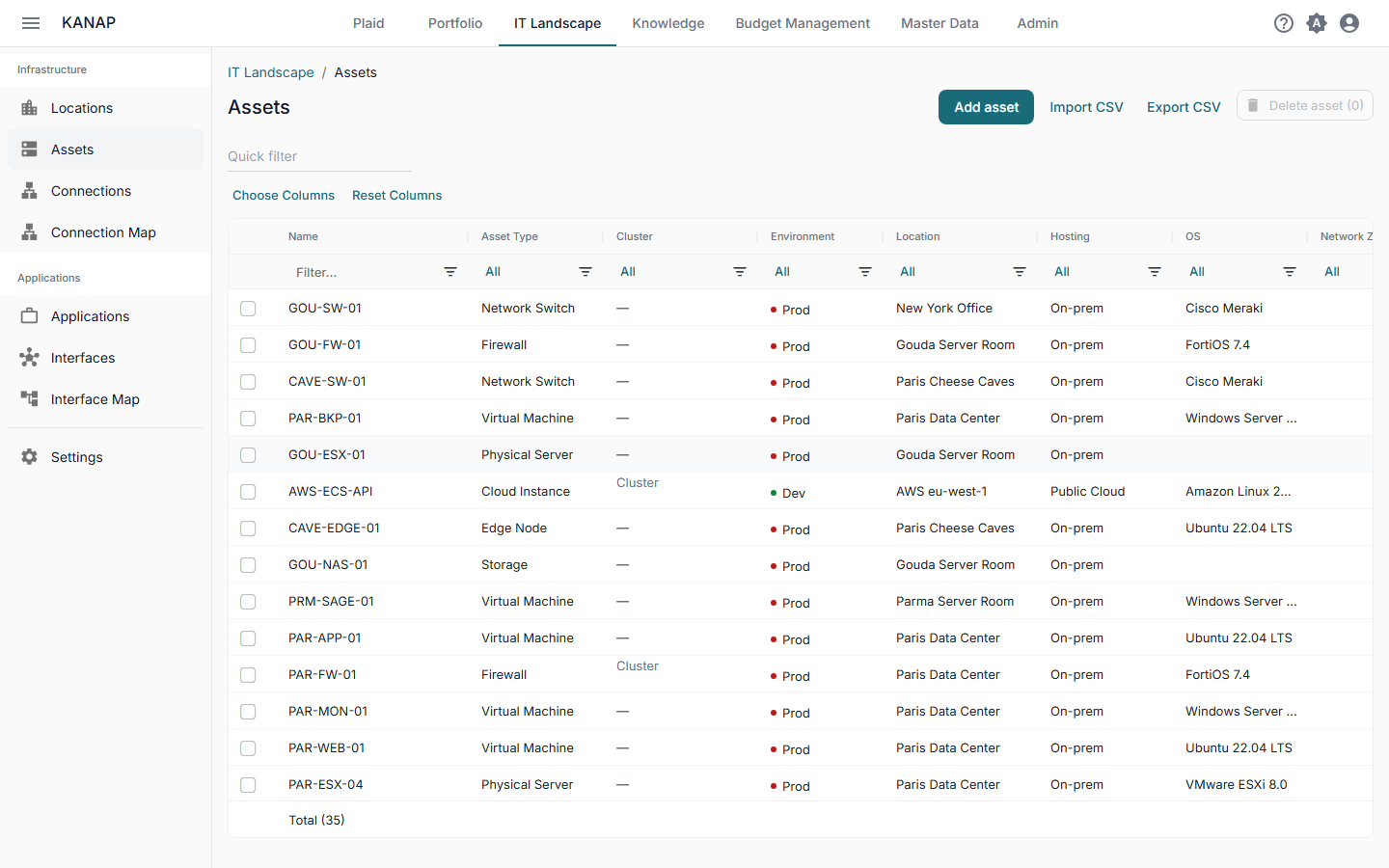
Task: Open the user account avatar menu
Action: (1349, 23)
